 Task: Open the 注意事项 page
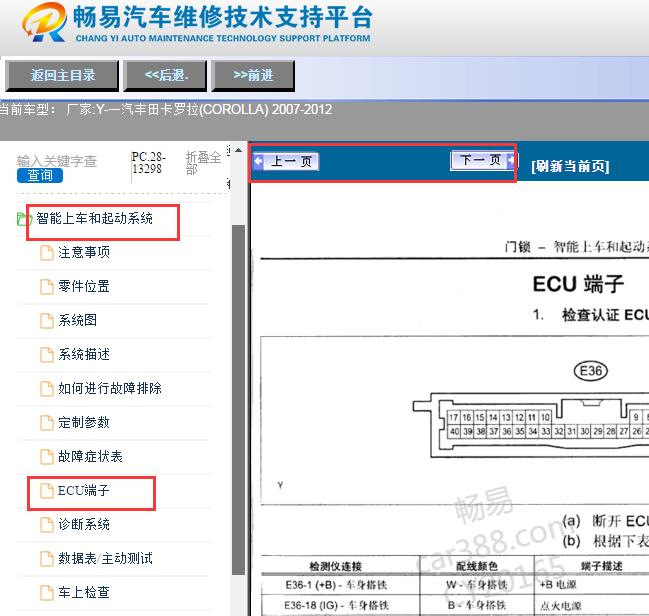(84, 252)
